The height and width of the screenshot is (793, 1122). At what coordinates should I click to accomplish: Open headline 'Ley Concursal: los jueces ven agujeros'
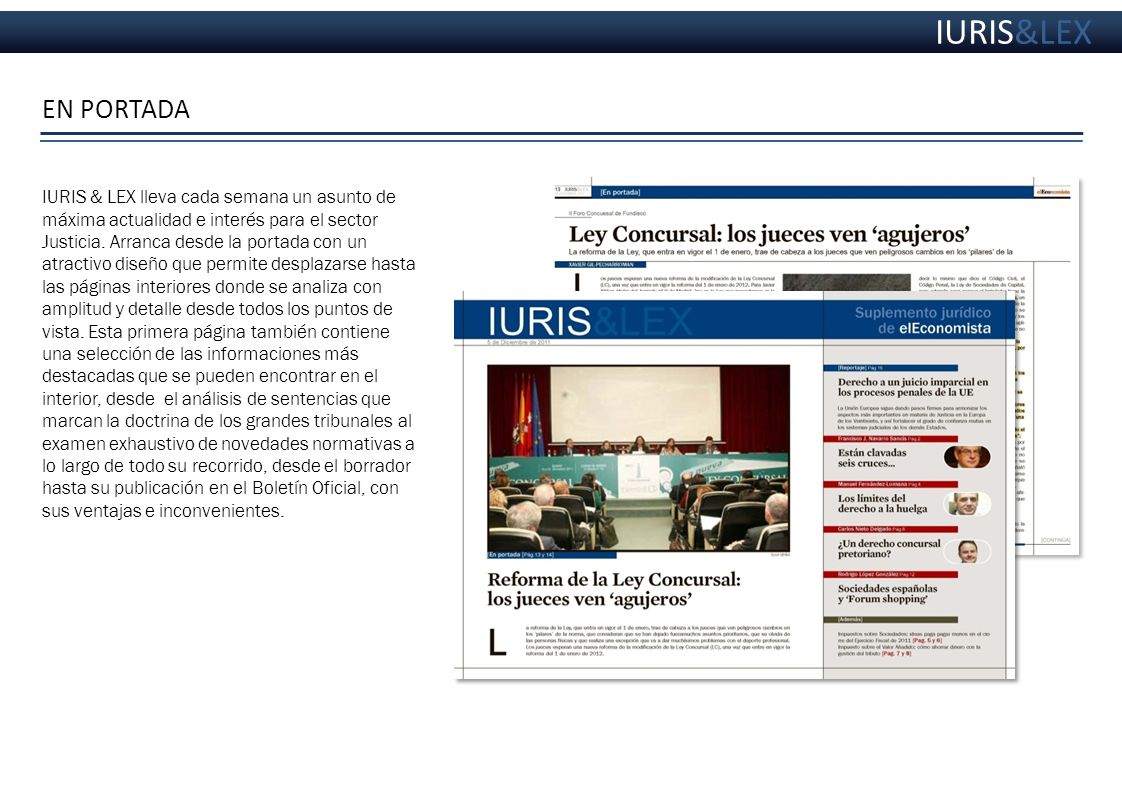(x=769, y=234)
